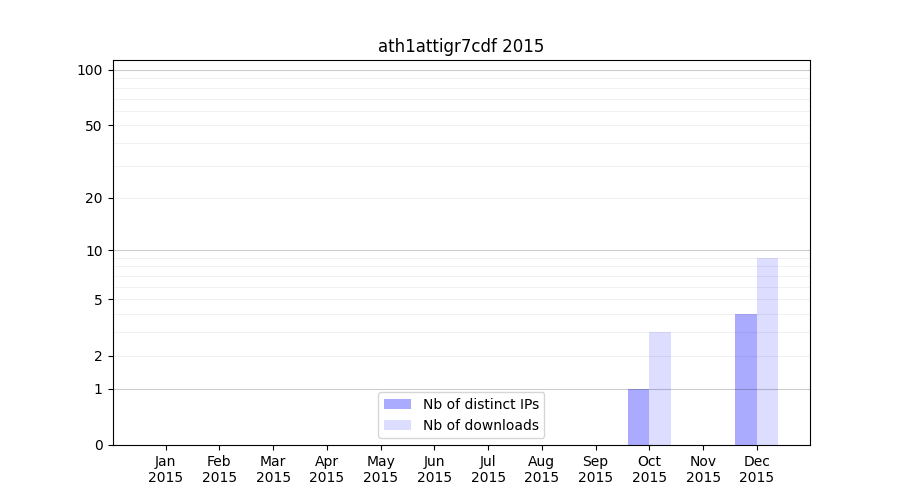The image size is (900, 500).
Task: Click the 'Jan 2015' x-axis label
Action: [x=166, y=469]
